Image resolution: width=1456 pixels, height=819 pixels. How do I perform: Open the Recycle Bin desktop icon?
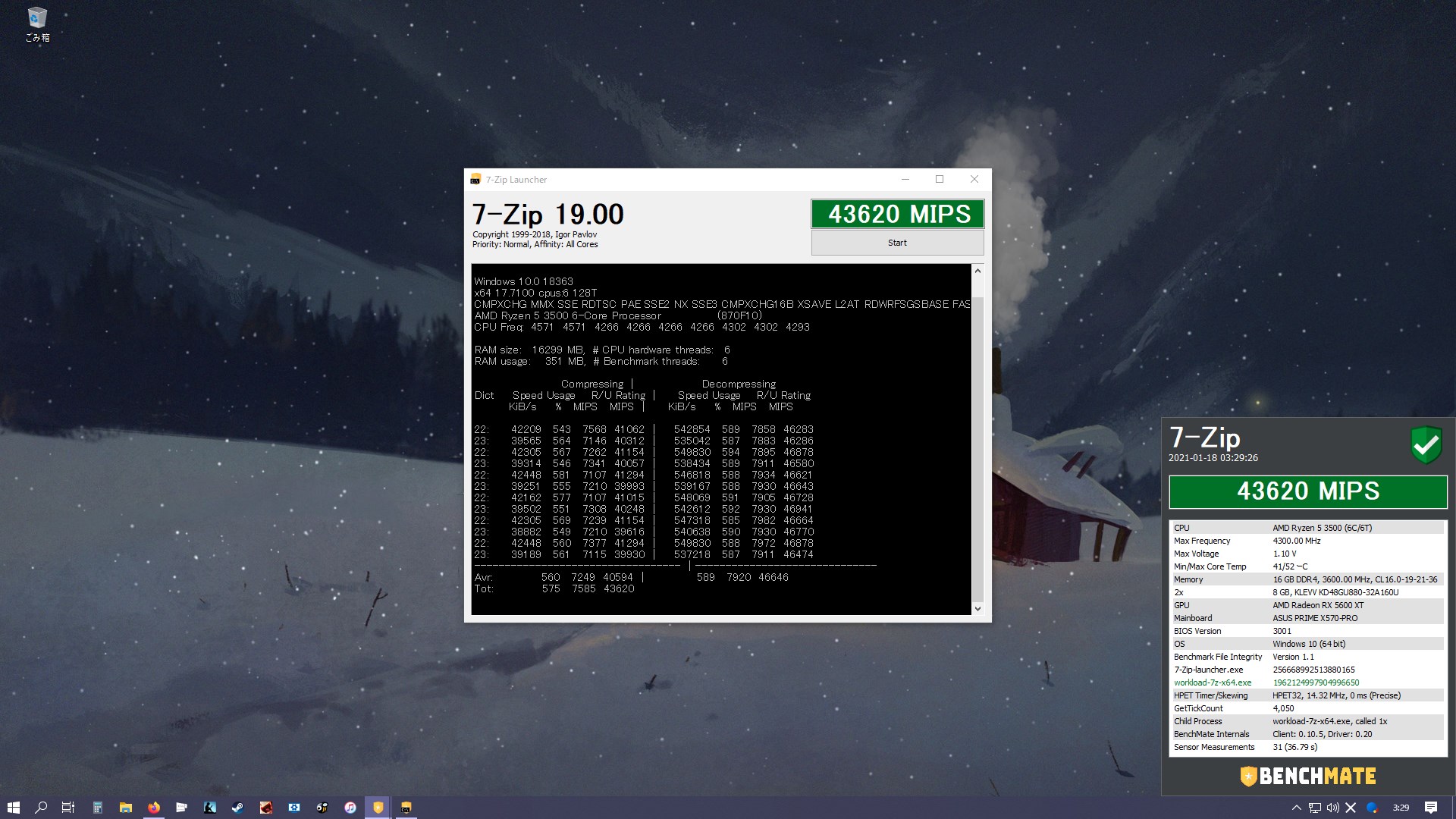click(37, 24)
